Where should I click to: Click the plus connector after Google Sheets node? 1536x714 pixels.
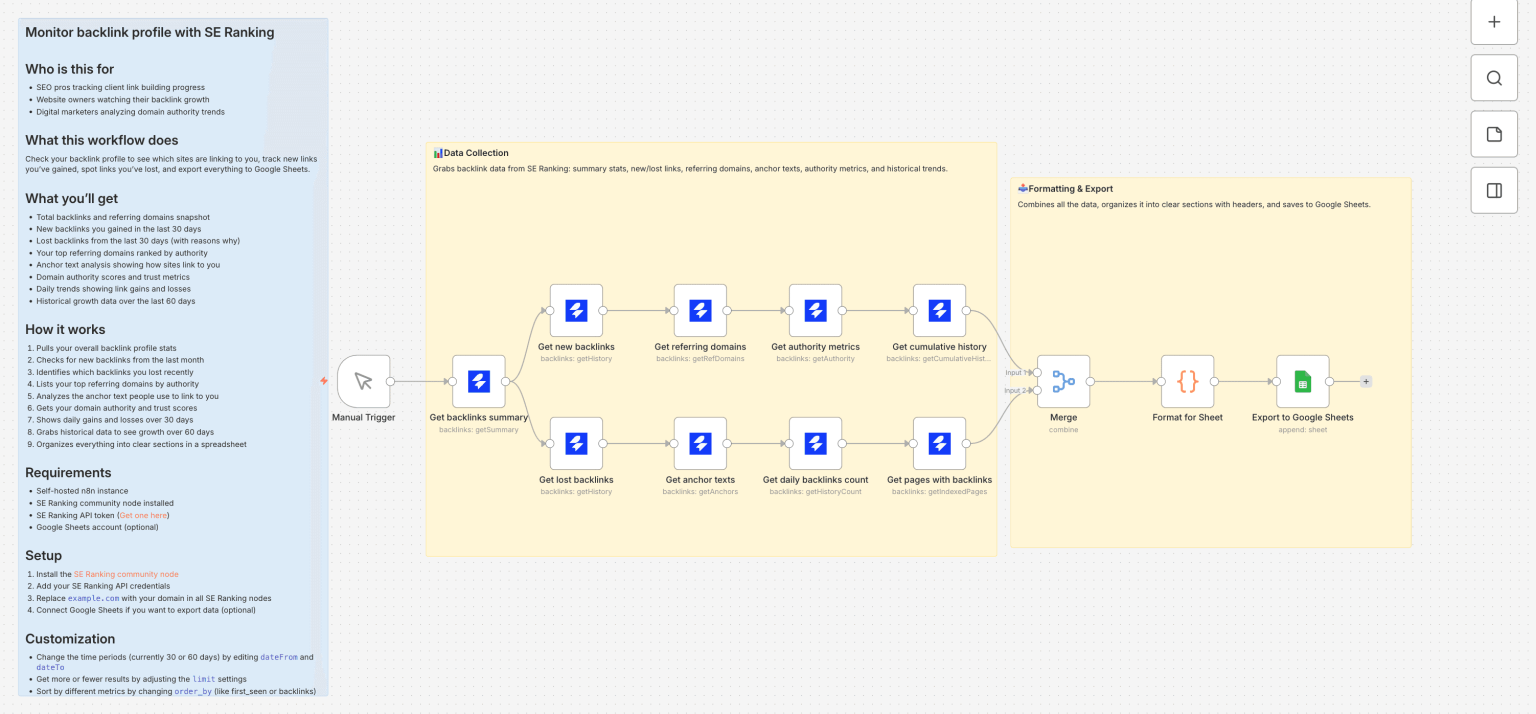click(x=1366, y=381)
